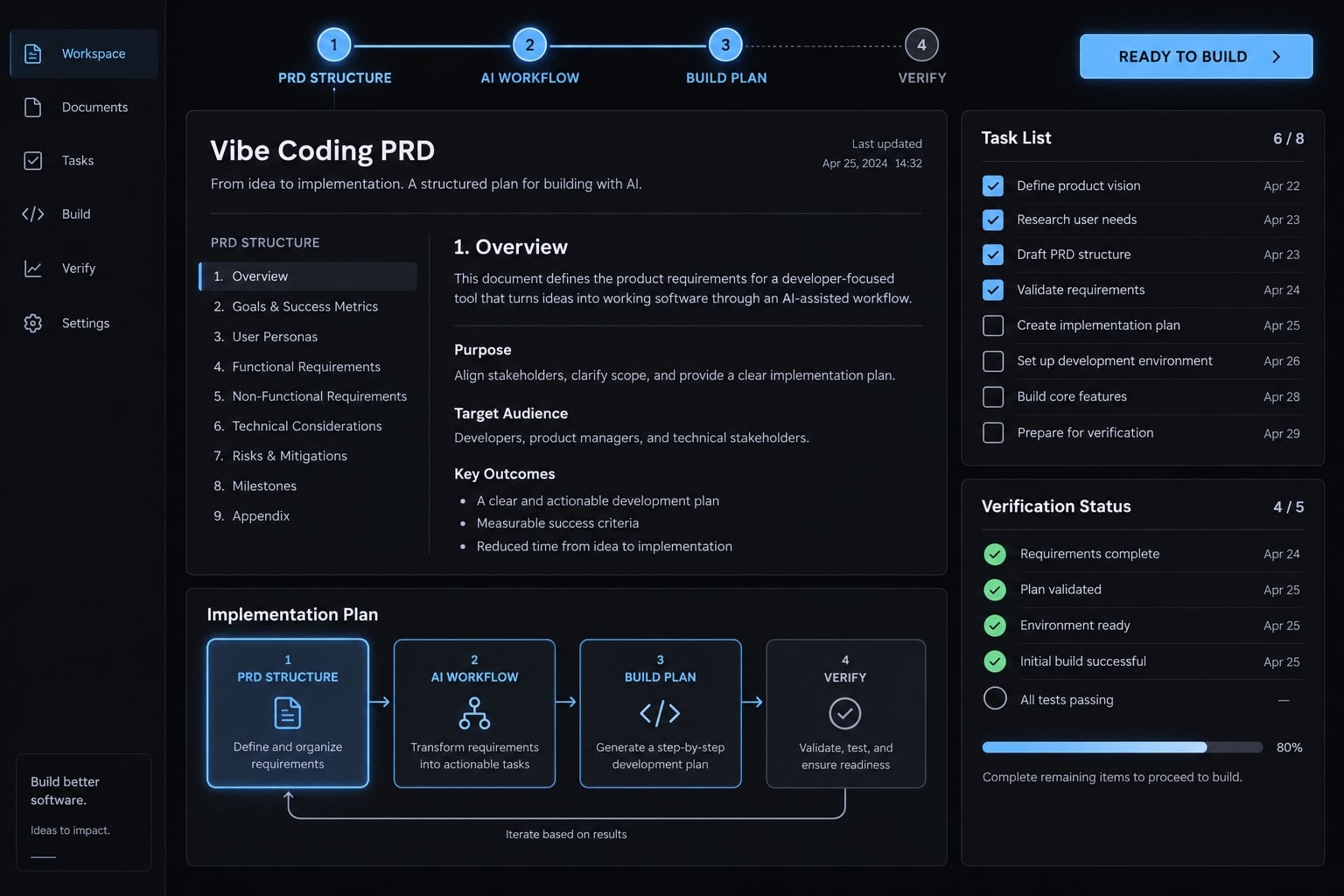Uncheck the Research user needs task
1344x896 pixels.
(993, 220)
